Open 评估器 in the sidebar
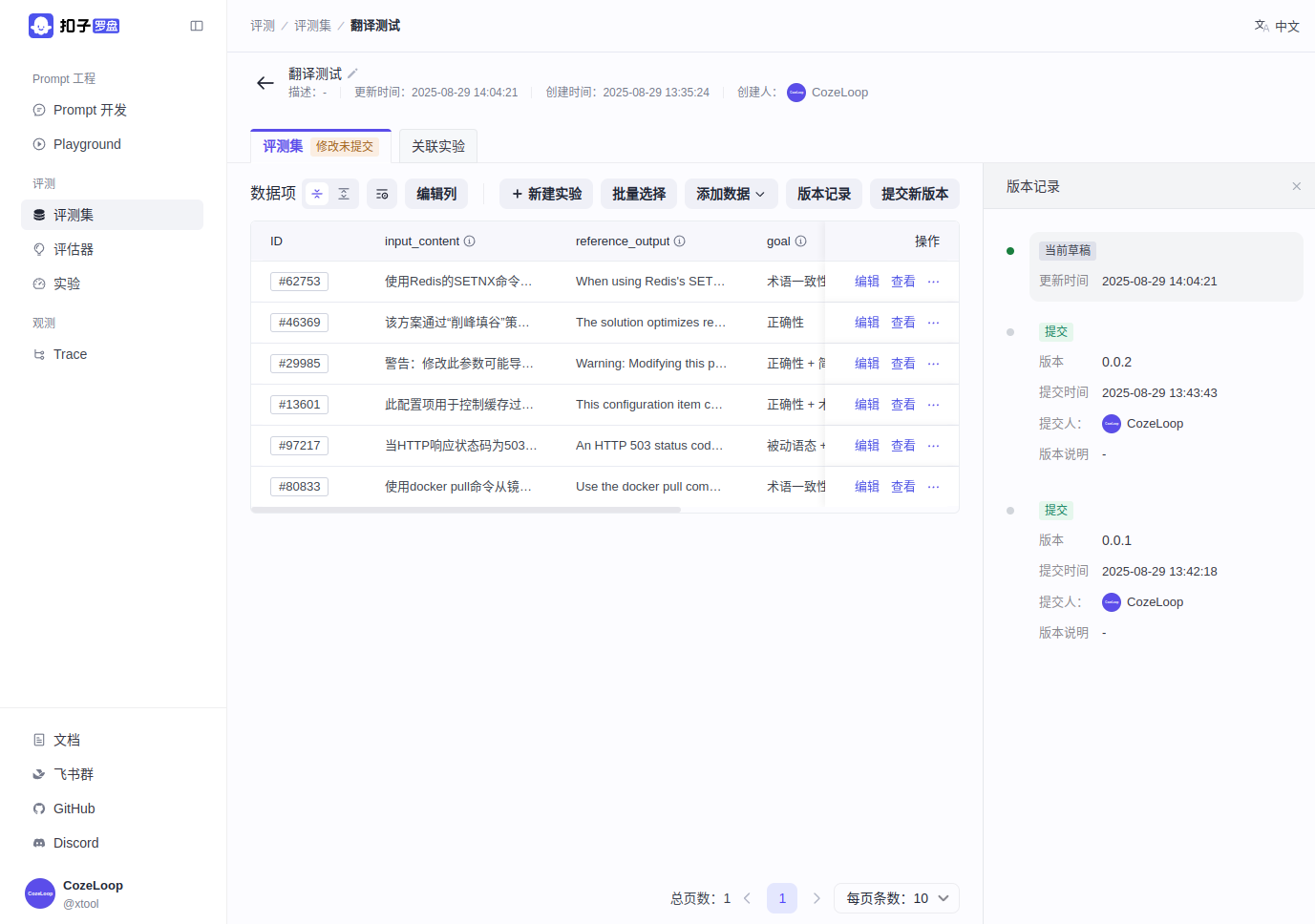The height and width of the screenshot is (924, 1315). click(74, 249)
